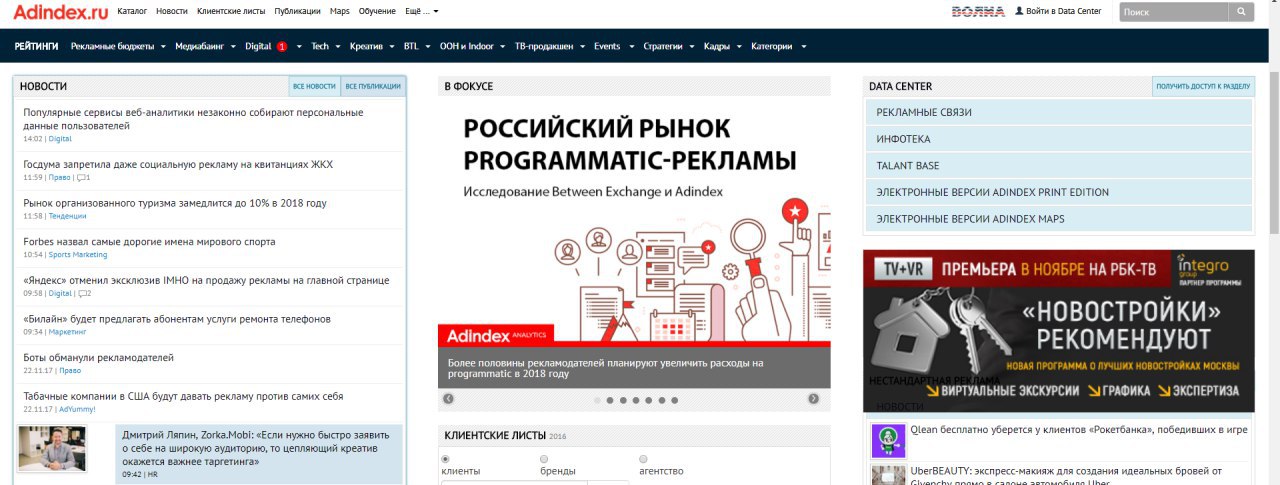Click the Qlean news thumbnail icon
Viewport: 1280px width, 485px height.
[x=888, y=440]
